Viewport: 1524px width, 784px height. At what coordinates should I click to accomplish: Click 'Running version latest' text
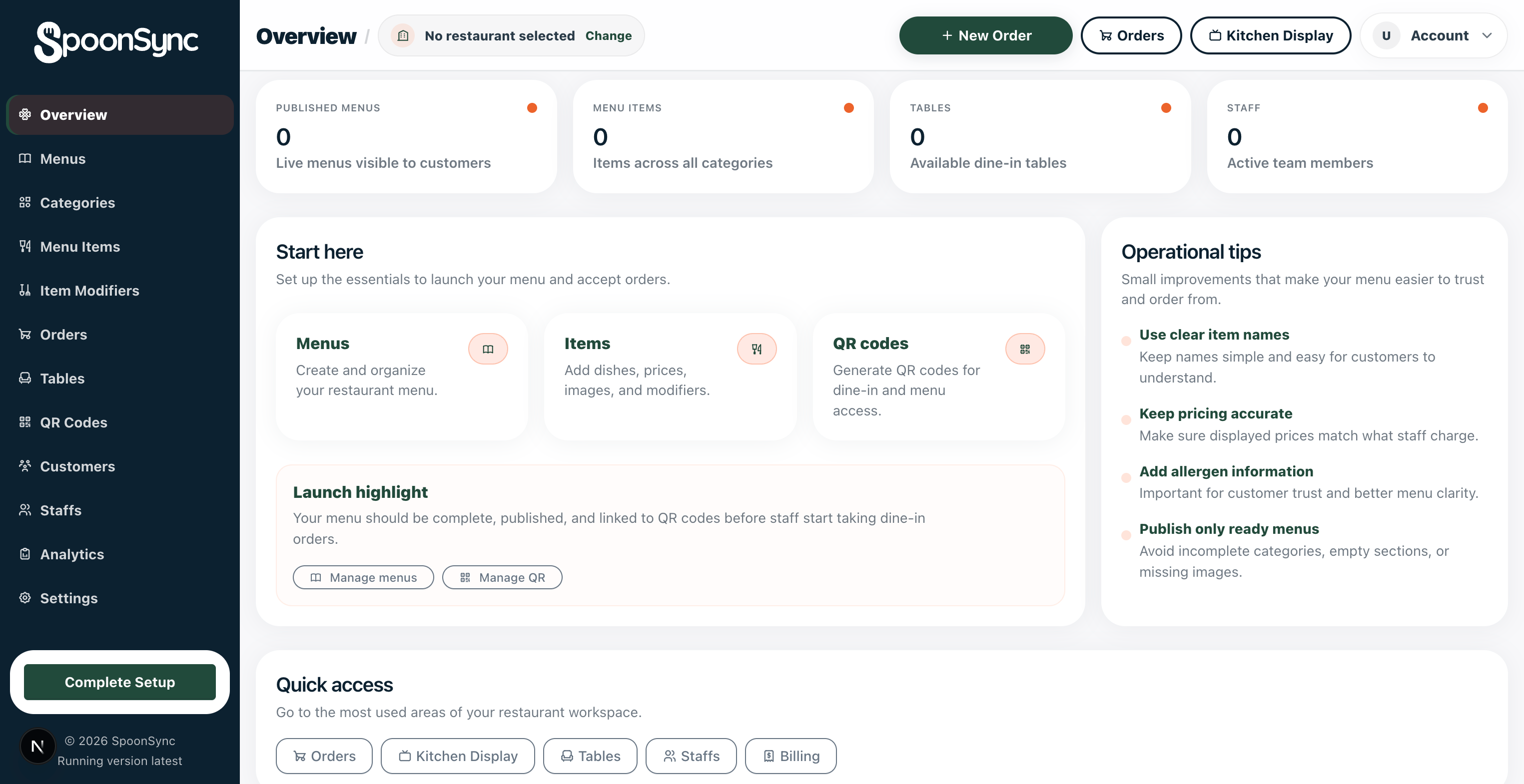120,761
